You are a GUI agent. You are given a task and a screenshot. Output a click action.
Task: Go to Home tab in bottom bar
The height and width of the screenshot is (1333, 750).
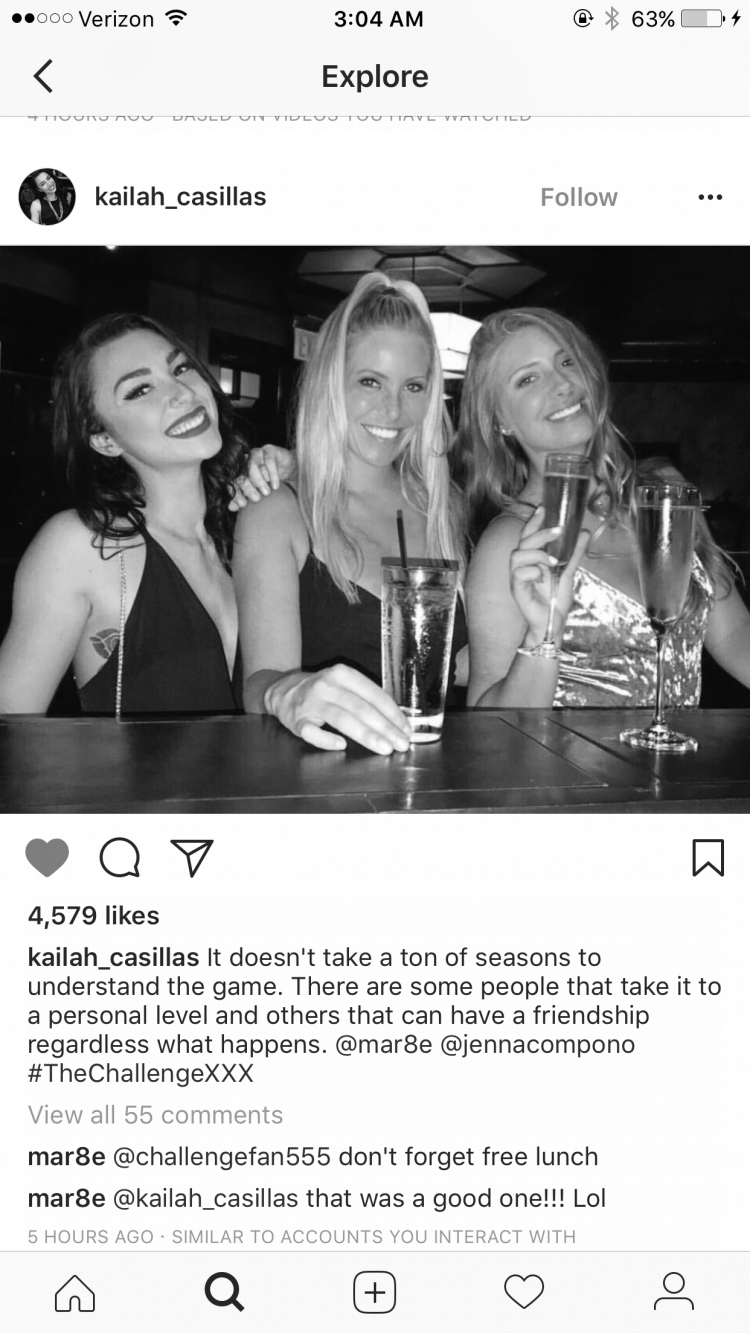click(x=75, y=1292)
